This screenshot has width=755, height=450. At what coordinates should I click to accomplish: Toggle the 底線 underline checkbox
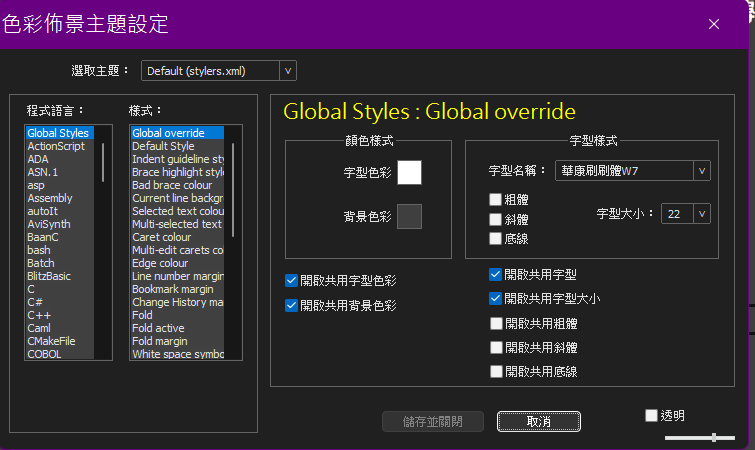[x=495, y=238]
